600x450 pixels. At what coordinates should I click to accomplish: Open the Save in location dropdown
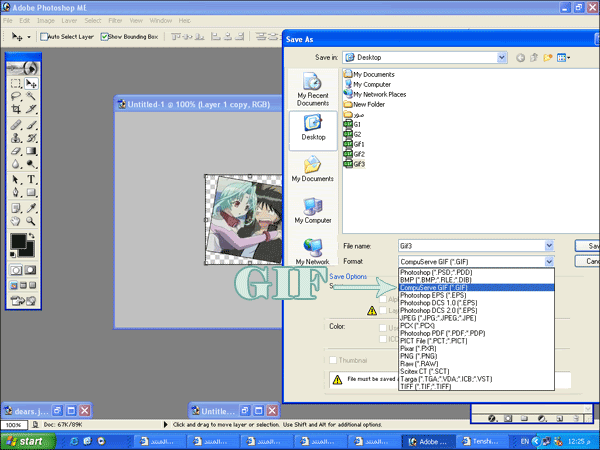[501, 57]
